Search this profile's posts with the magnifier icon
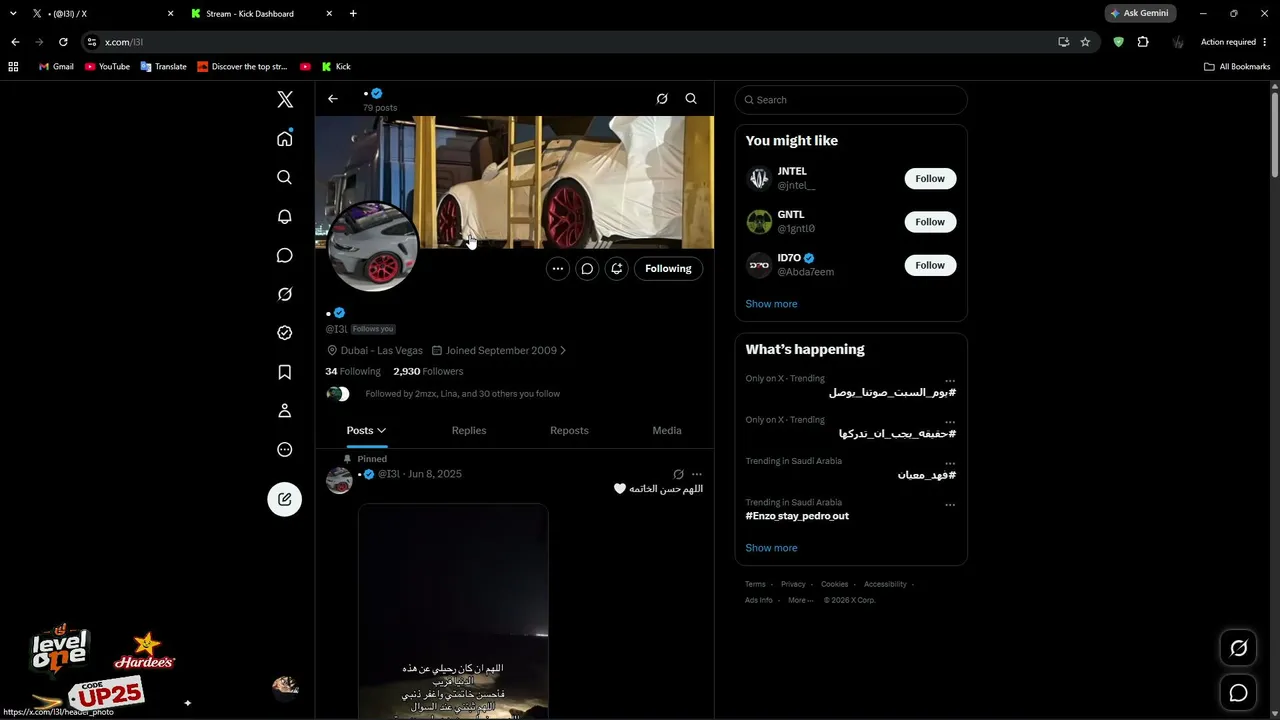Viewport: 1280px width, 720px height. click(691, 99)
